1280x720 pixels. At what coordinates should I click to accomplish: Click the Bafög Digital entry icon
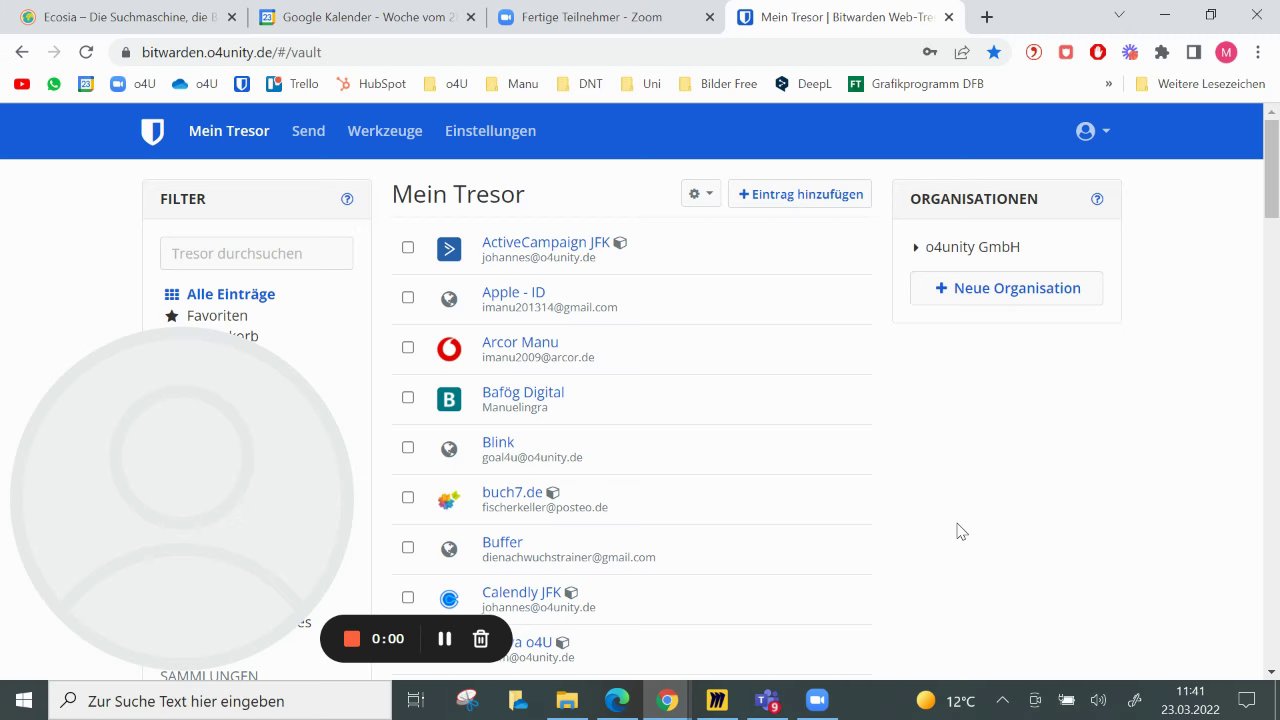coord(449,399)
